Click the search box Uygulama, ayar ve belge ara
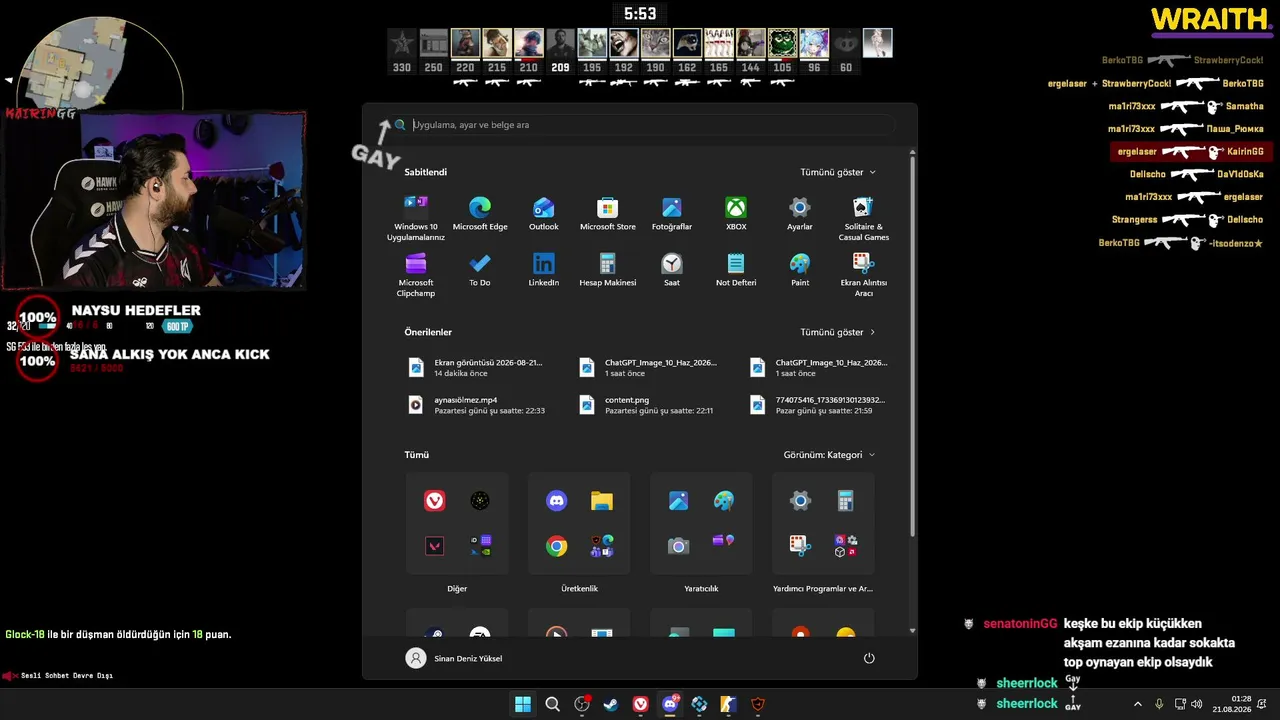Viewport: 1280px width, 720px height. 640,125
